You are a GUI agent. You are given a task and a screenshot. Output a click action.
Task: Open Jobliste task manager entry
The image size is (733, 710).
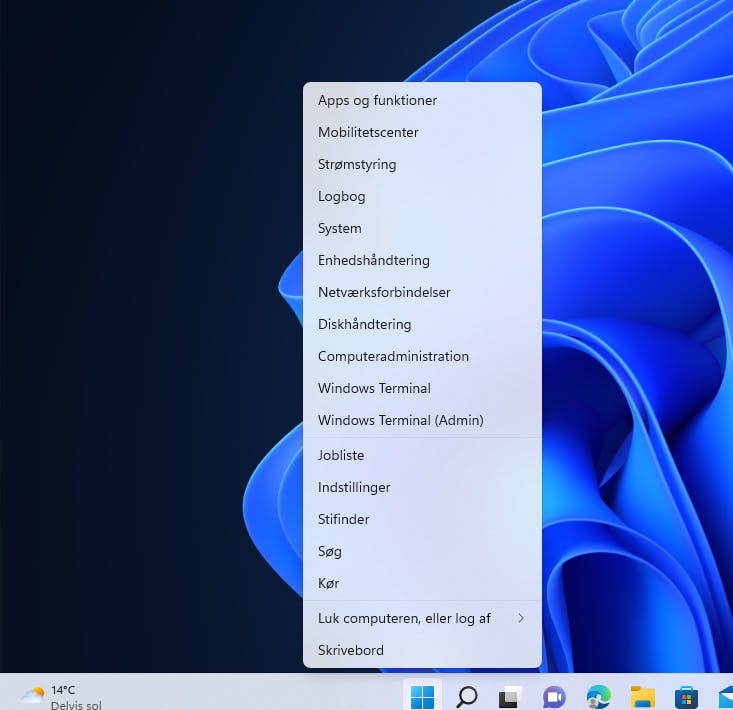422,455
